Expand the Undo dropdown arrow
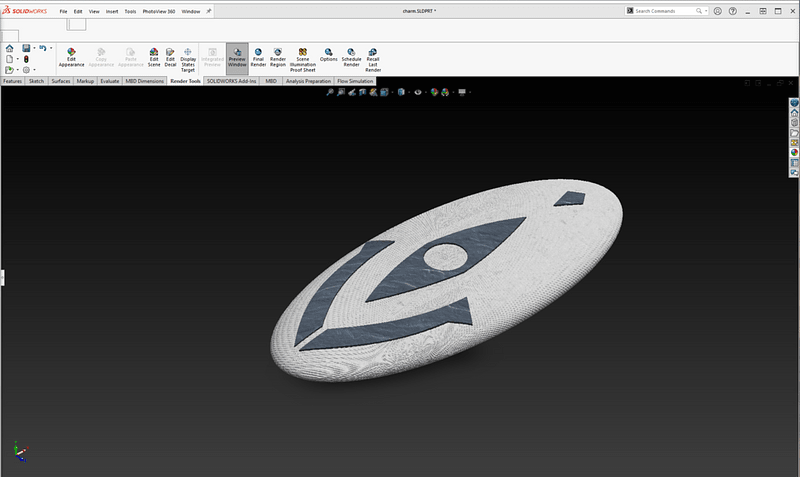This screenshot has height=477, width=800. tap(51, 48)
